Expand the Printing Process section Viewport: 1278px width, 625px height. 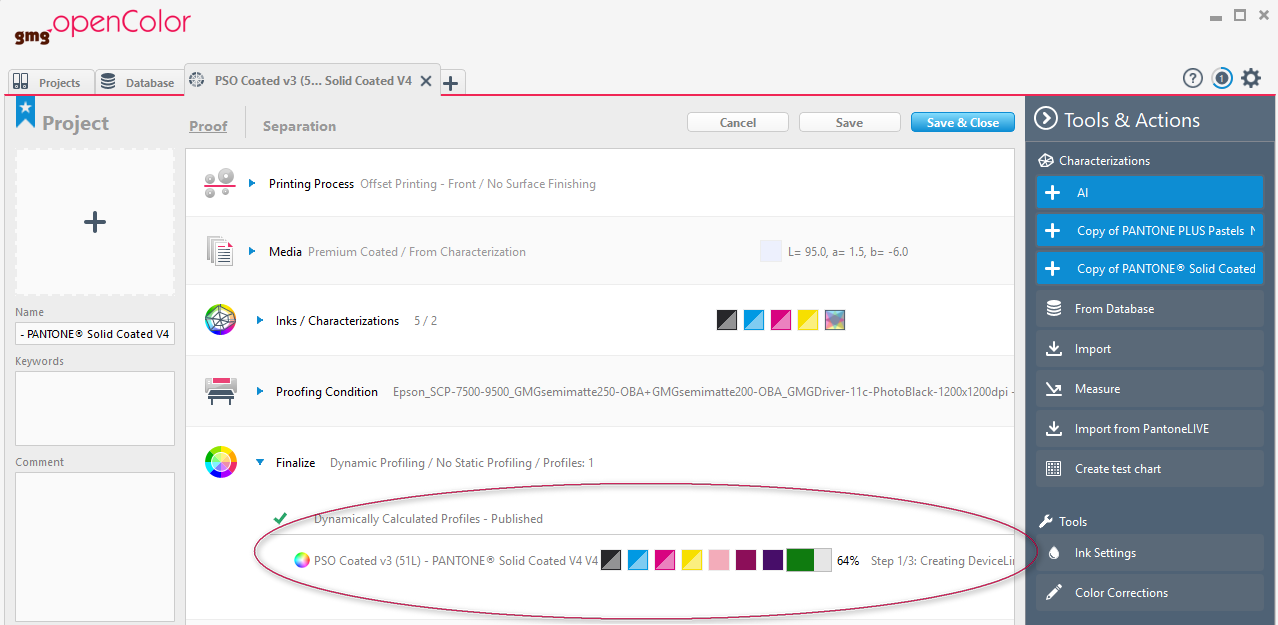click(x=252, y=183)
